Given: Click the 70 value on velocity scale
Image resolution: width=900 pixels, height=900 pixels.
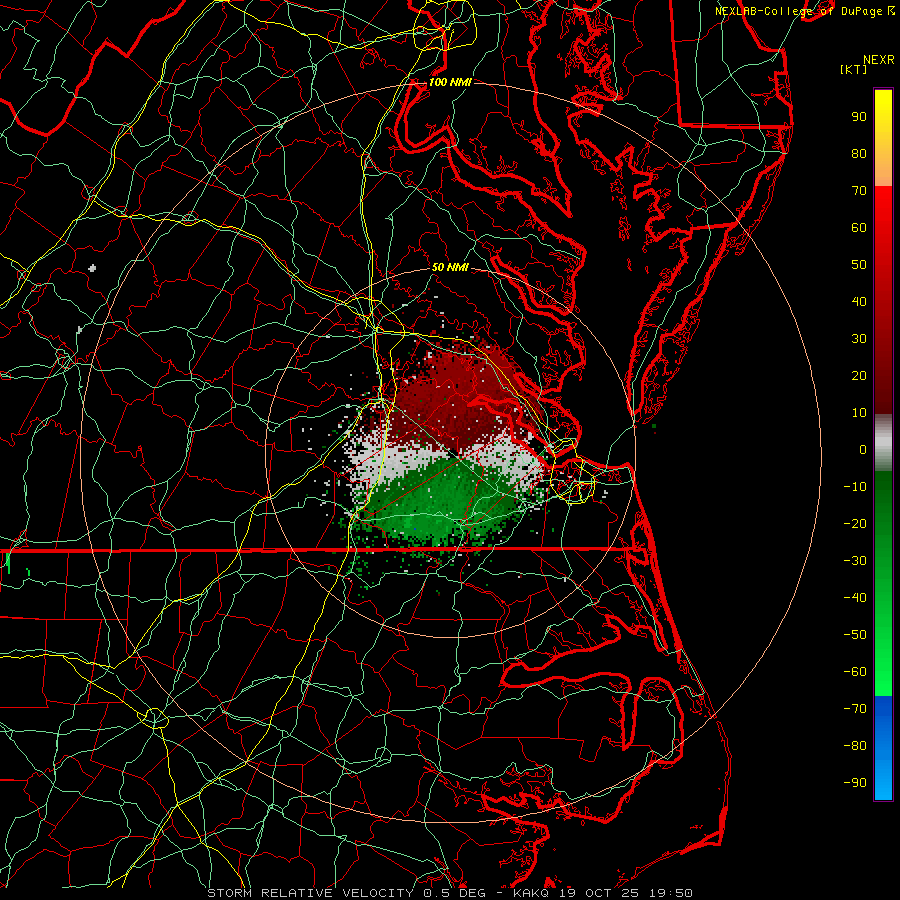Looking at the screenshot, I should pyautogui.click(x=859, y=191).
